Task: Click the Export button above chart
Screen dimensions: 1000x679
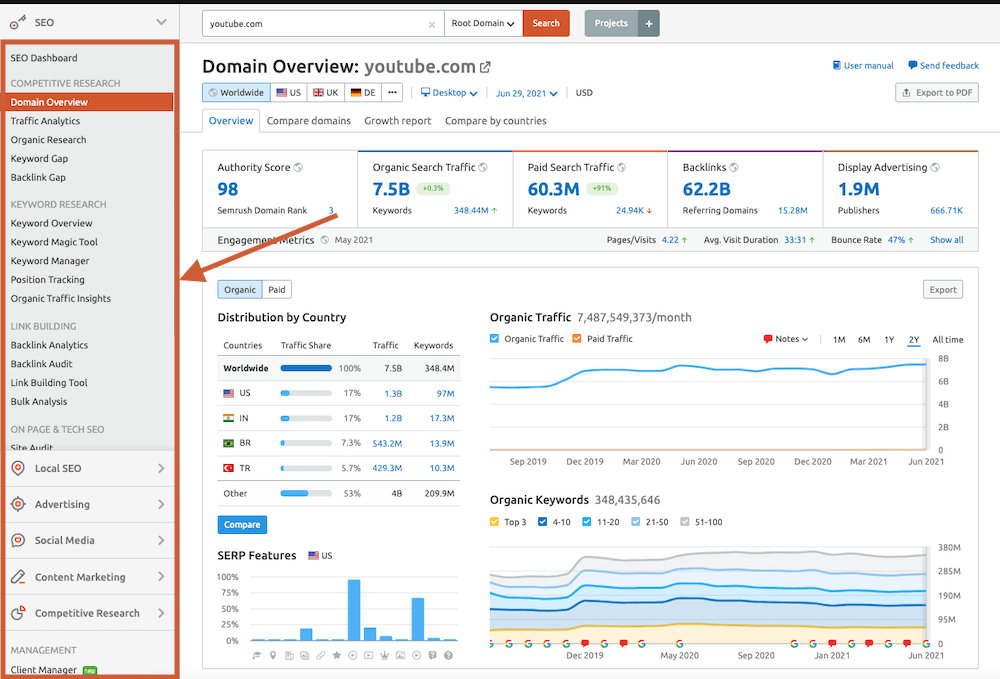Action: point(943,289)
